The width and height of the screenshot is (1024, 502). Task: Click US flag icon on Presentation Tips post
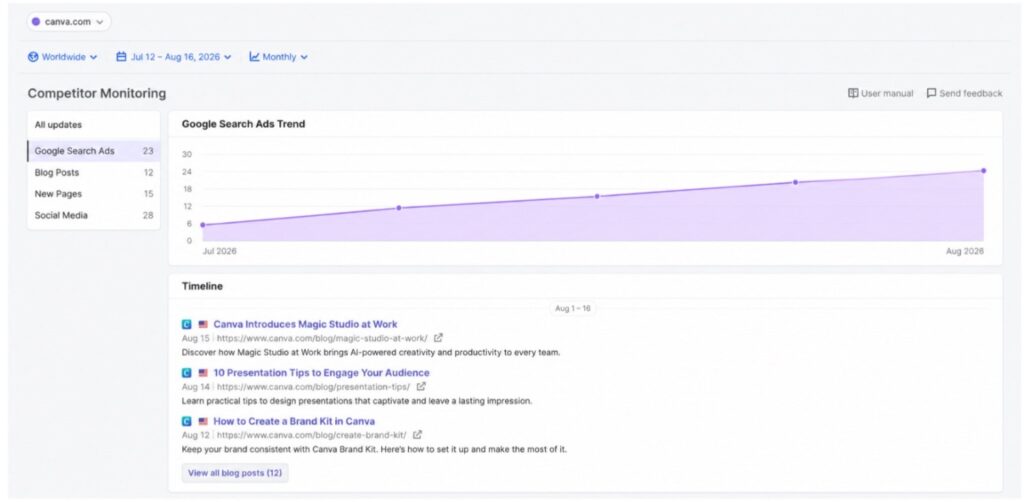point(203,373)
